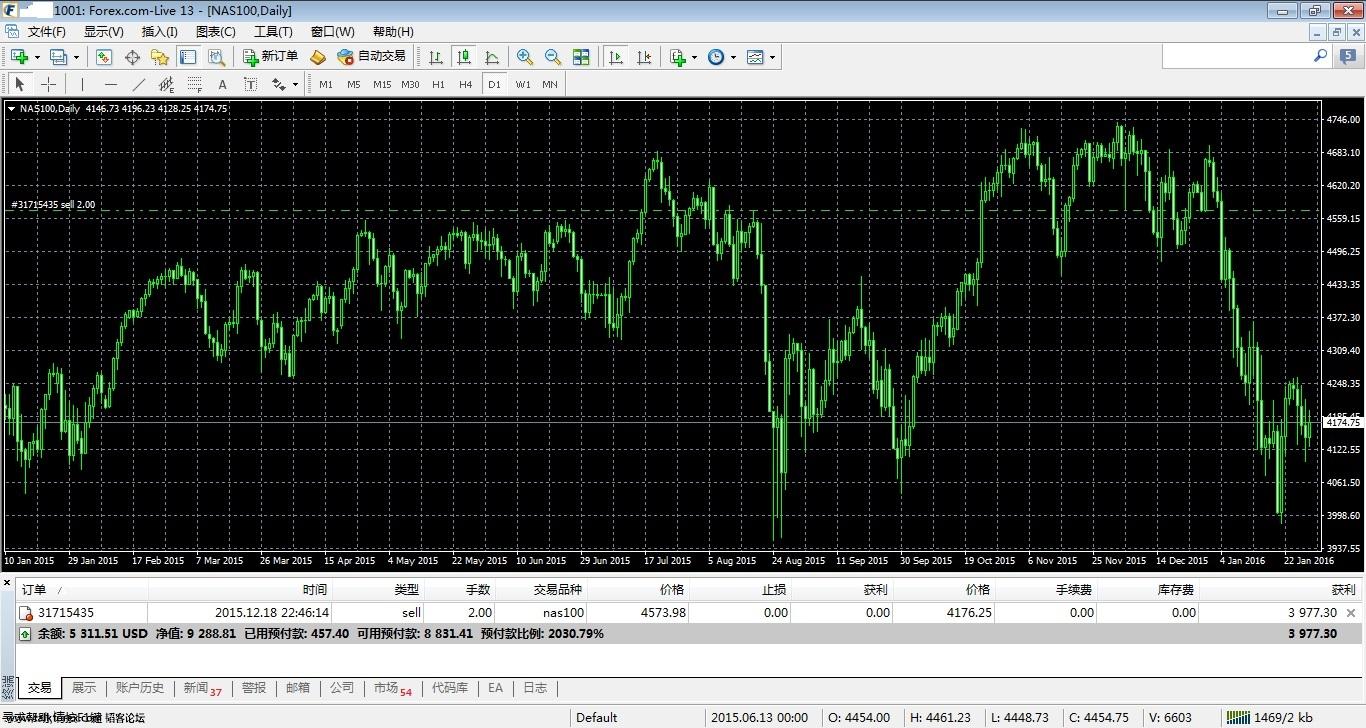Screen dimensions: 1366x728
Task: Click the connection status bars icon
Action: point(1238,717)
